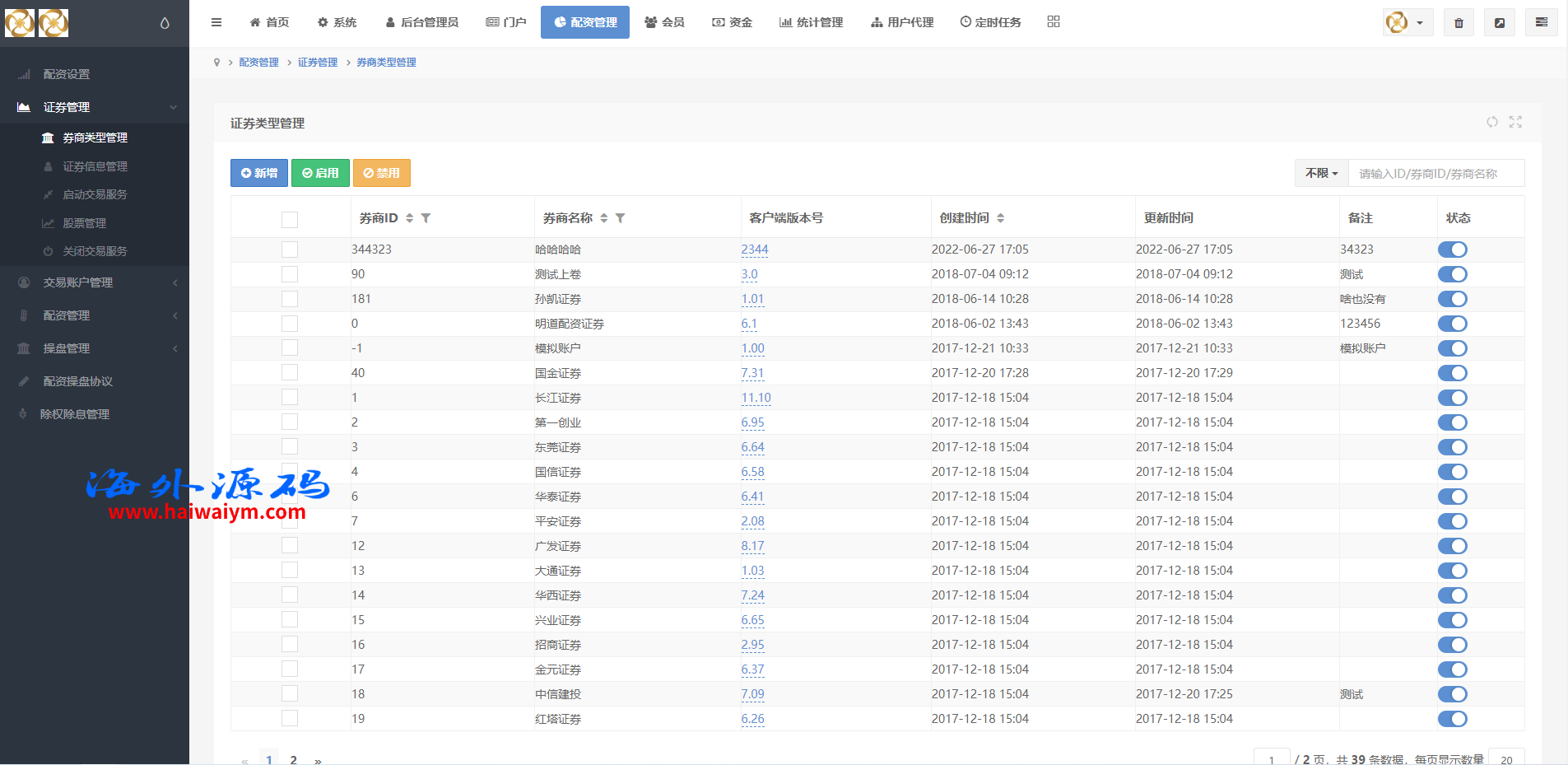Click the refresh icon in panel header
Screen dimensions: 1568x765
click(x=1492, y=122)
